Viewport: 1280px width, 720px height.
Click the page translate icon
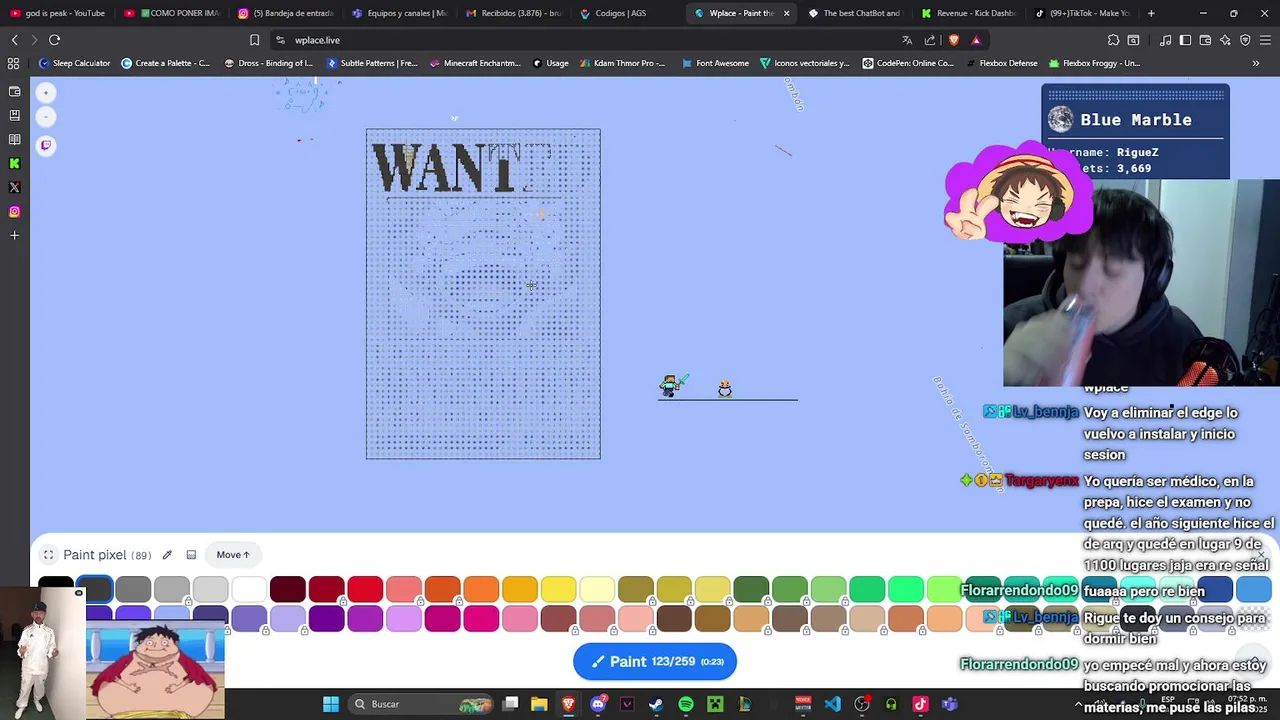pos(907,40)
